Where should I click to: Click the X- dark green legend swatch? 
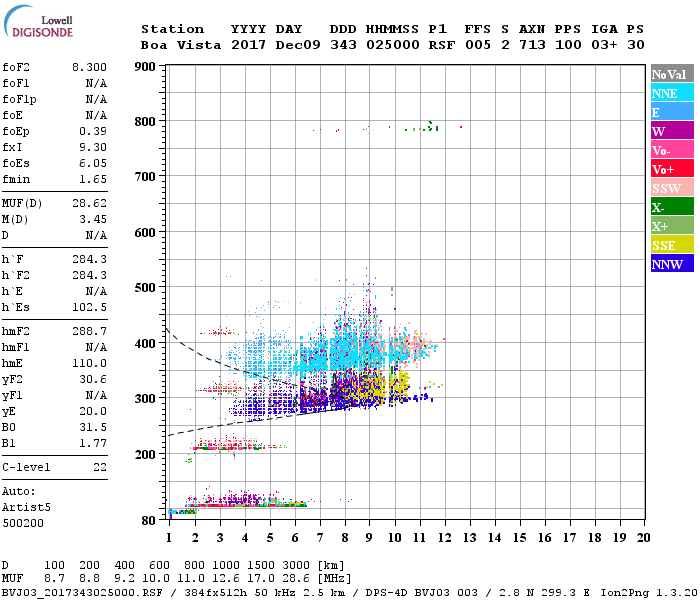click(670, 207)
